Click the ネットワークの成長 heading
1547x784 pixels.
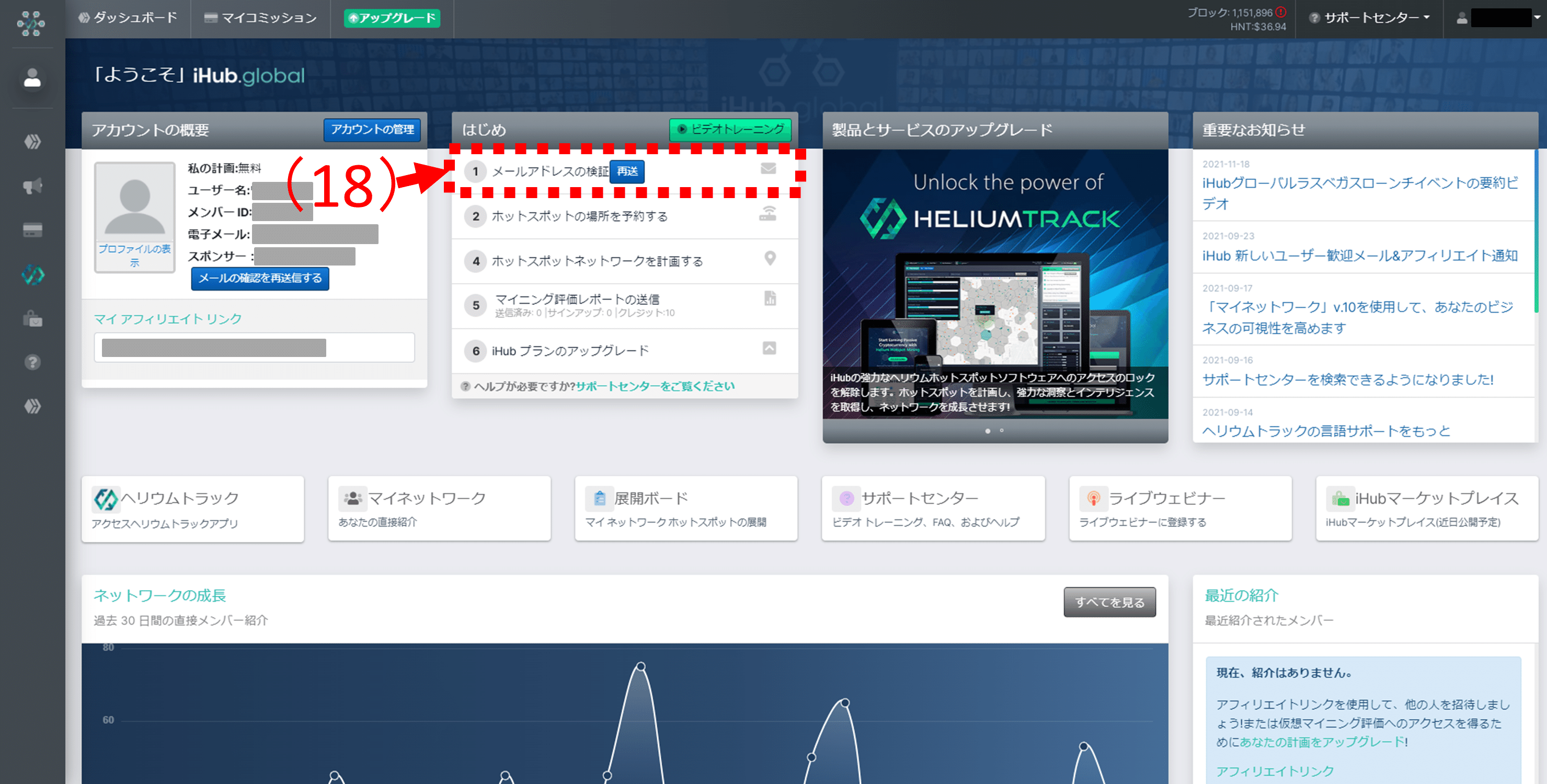click(160, 595)
